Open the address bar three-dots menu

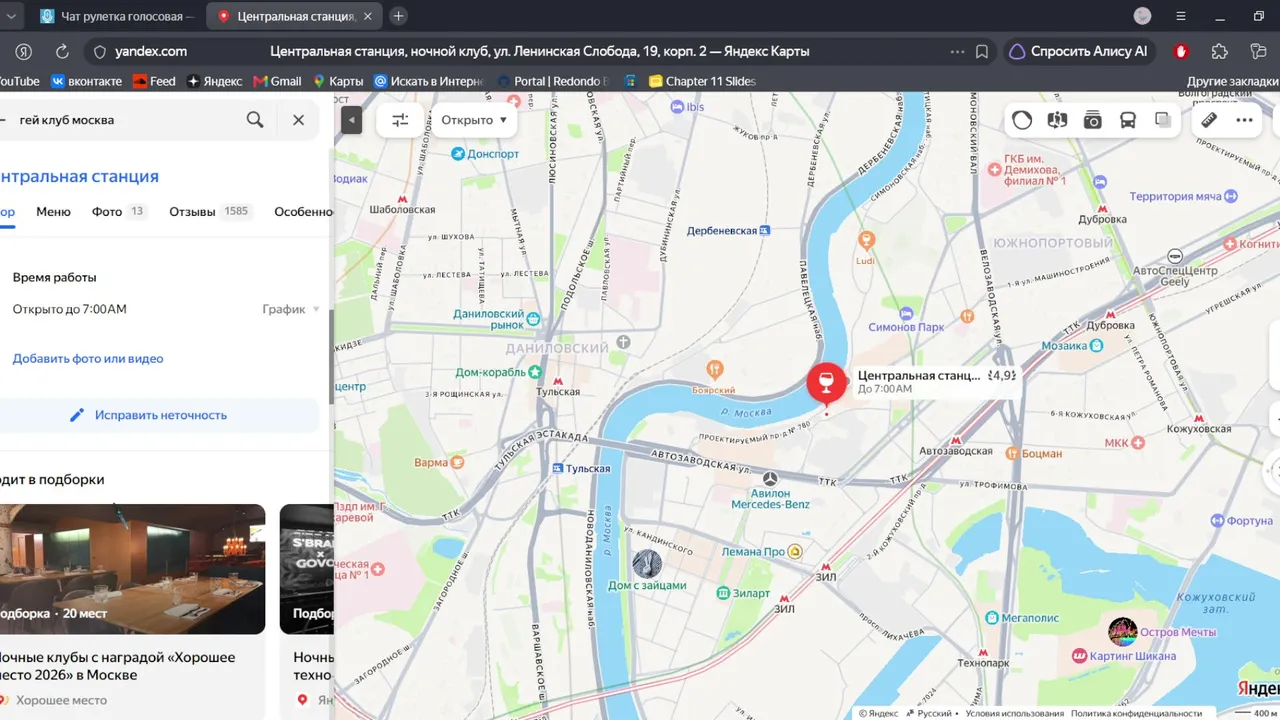[x=957, y=52]
